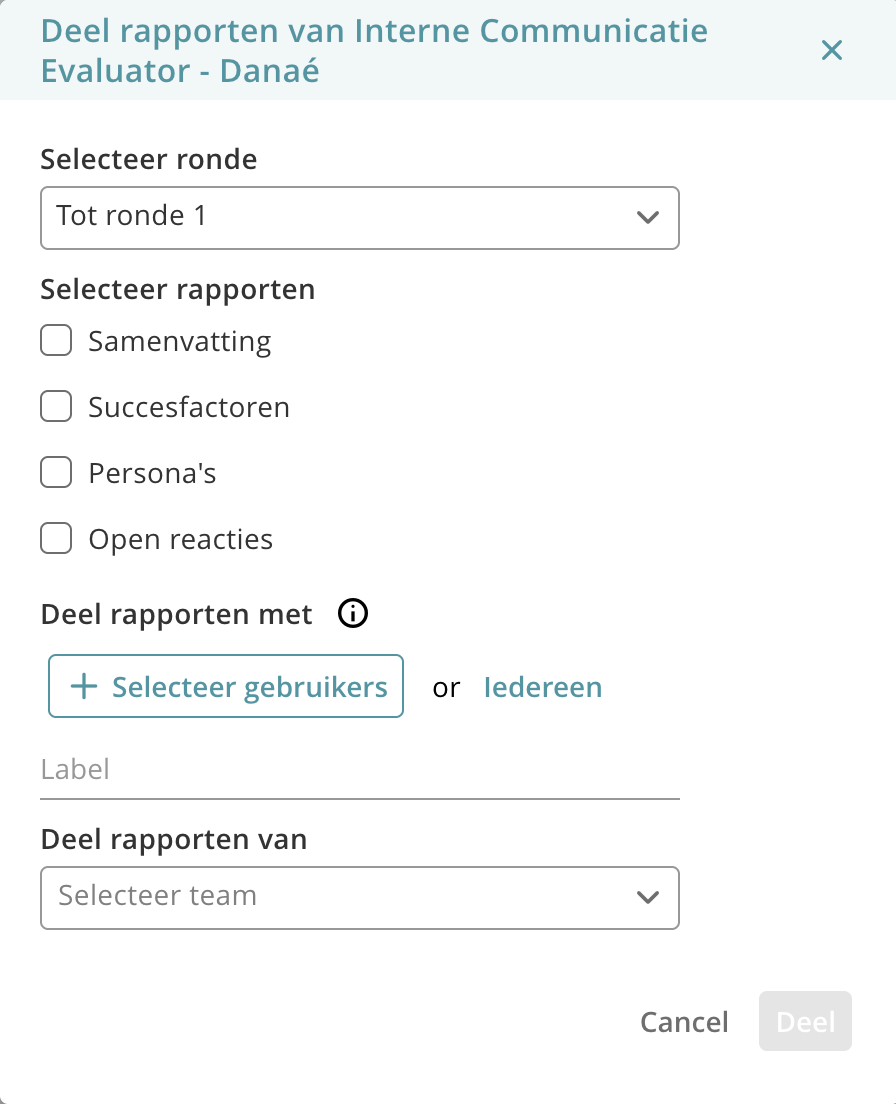Click the Samenvatting label text

point(179,342)
